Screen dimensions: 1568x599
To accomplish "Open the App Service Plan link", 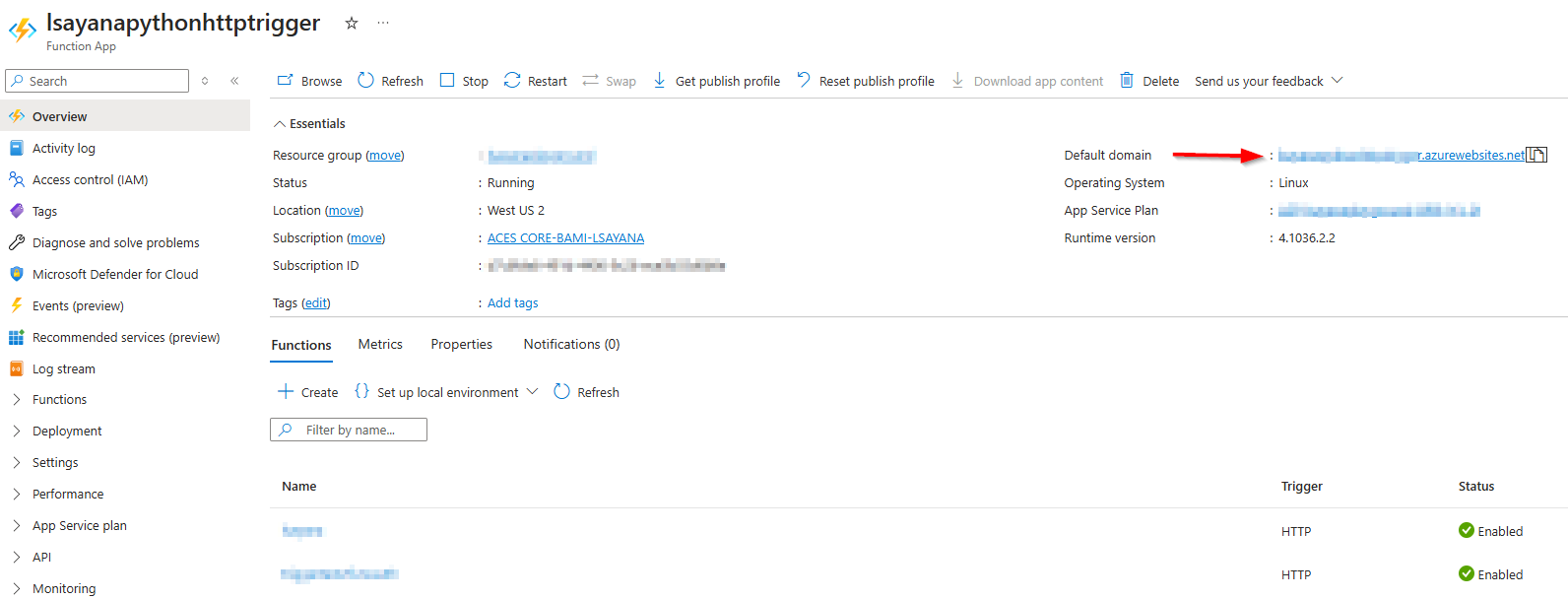I will [1379, 210].
